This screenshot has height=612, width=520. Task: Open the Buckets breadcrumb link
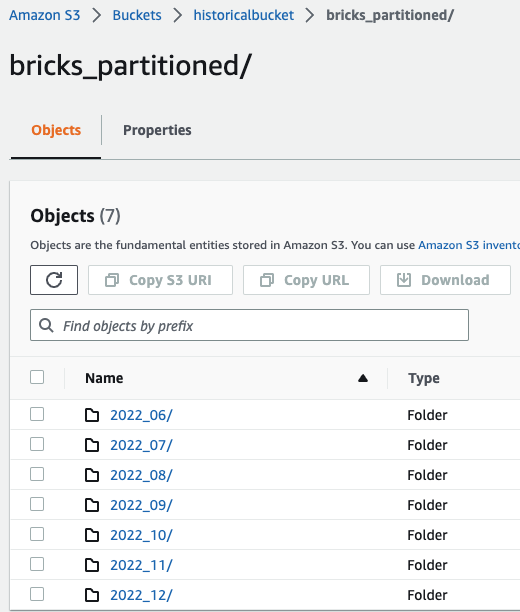tap(137, 15)
